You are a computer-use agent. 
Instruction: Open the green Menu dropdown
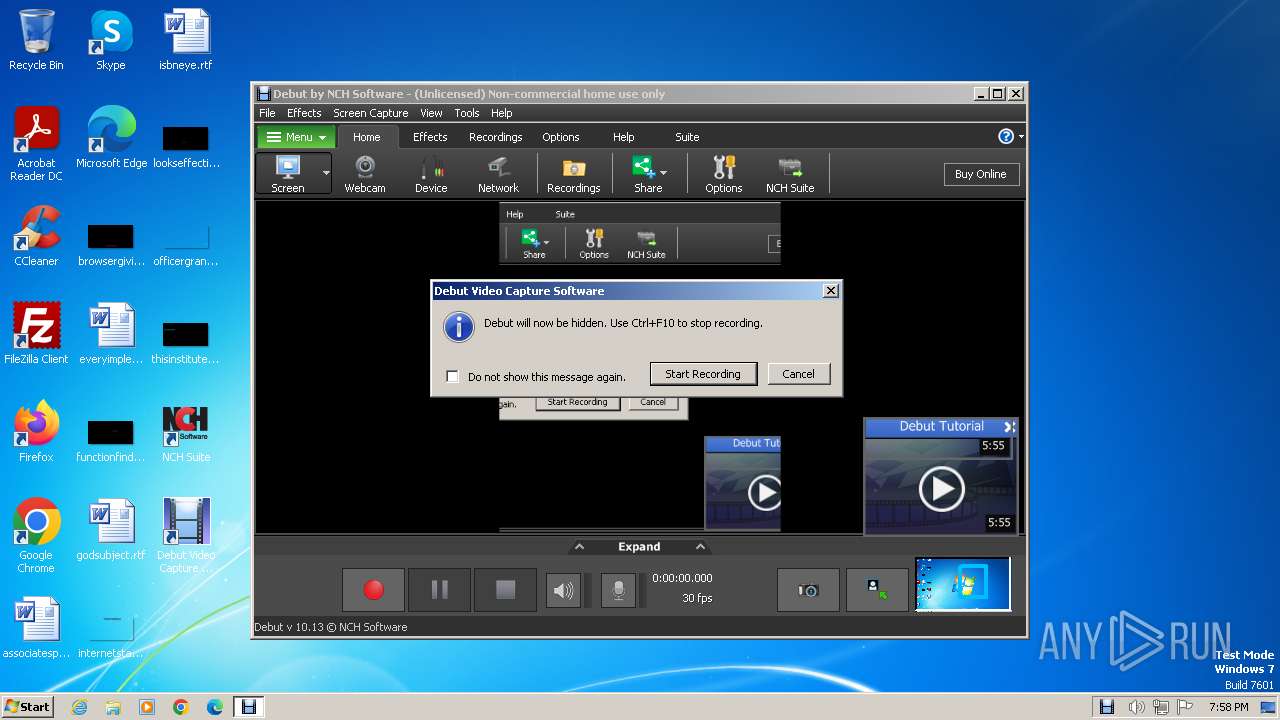[297, 137]
